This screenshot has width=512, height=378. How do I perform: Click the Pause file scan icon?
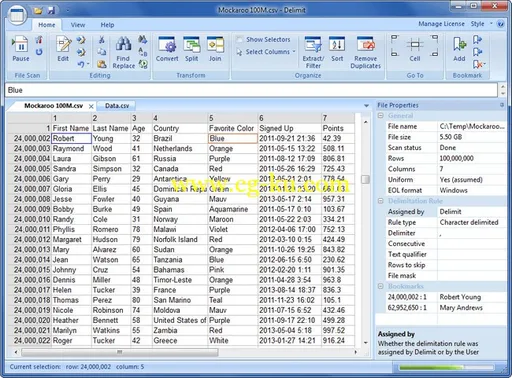point(20,45)
